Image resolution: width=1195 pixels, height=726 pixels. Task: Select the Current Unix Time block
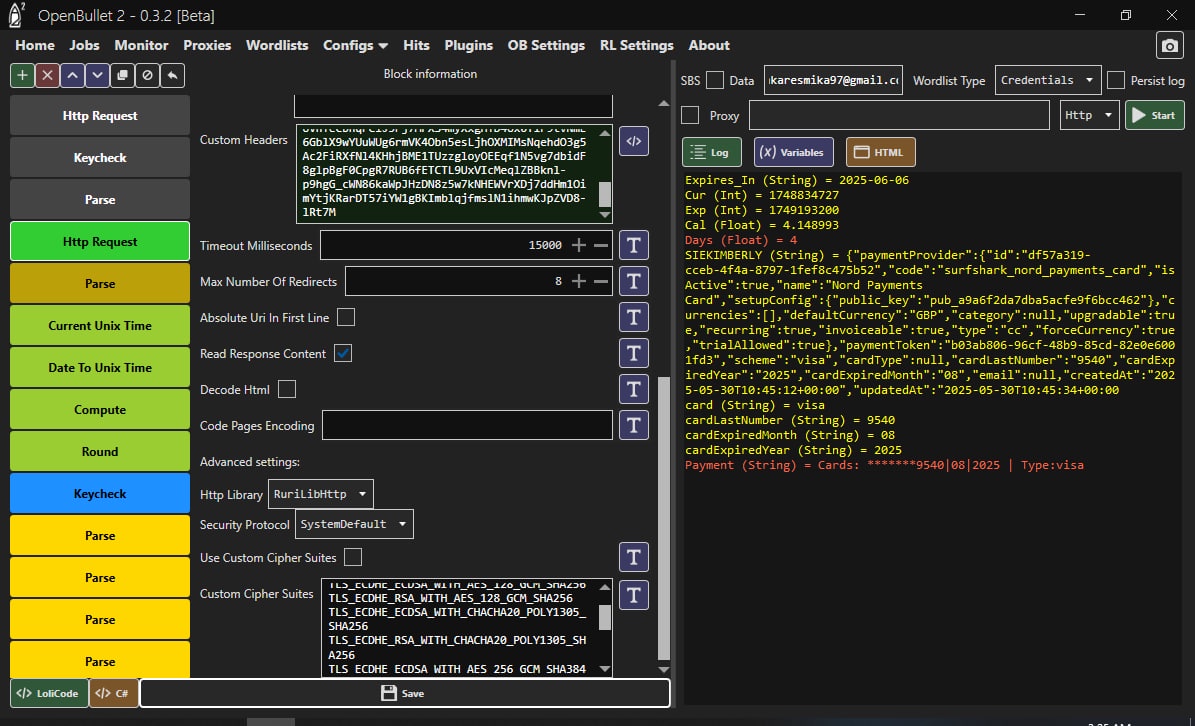tap(100, 325)
